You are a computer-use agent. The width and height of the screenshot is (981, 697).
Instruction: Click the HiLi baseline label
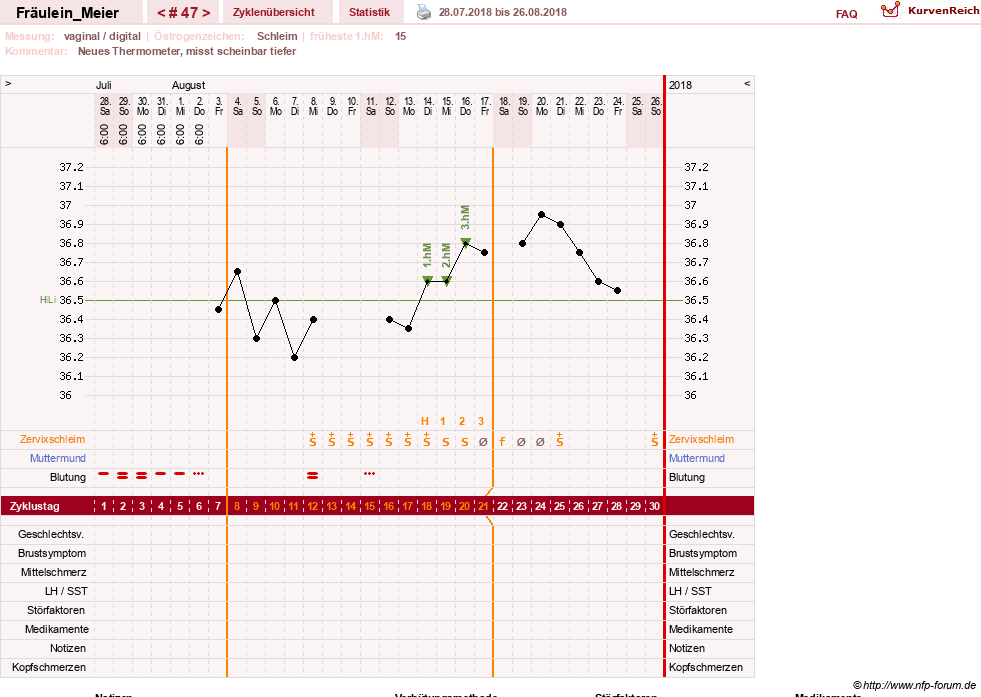pyautogui.click(x=48, y=300)
